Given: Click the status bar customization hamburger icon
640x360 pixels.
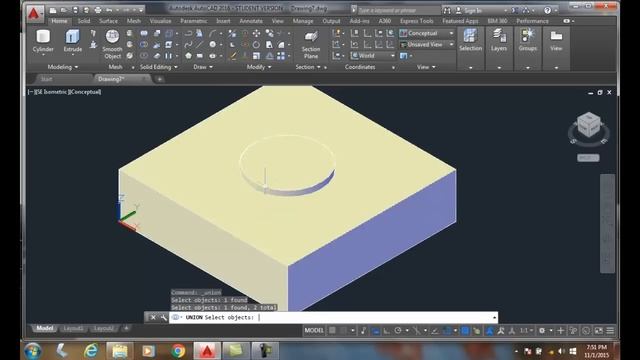Looking at the screenshot, I should [x=610, y=331].
